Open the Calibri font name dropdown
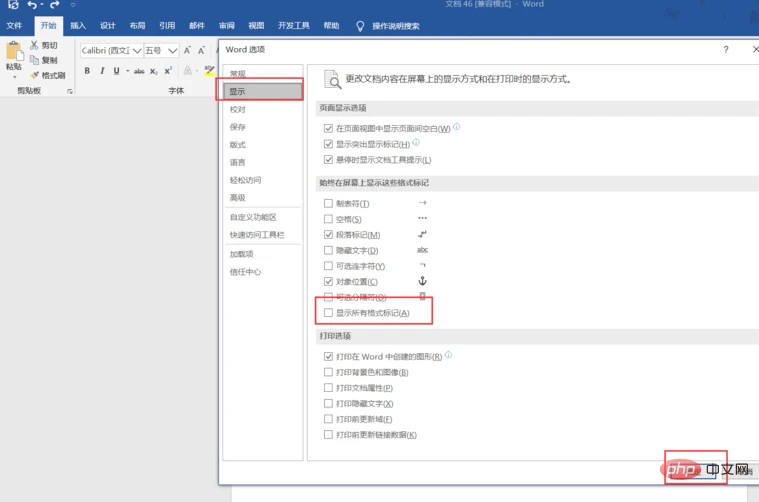The height and width of the screenshot is (502, 759). coord(137,50)
